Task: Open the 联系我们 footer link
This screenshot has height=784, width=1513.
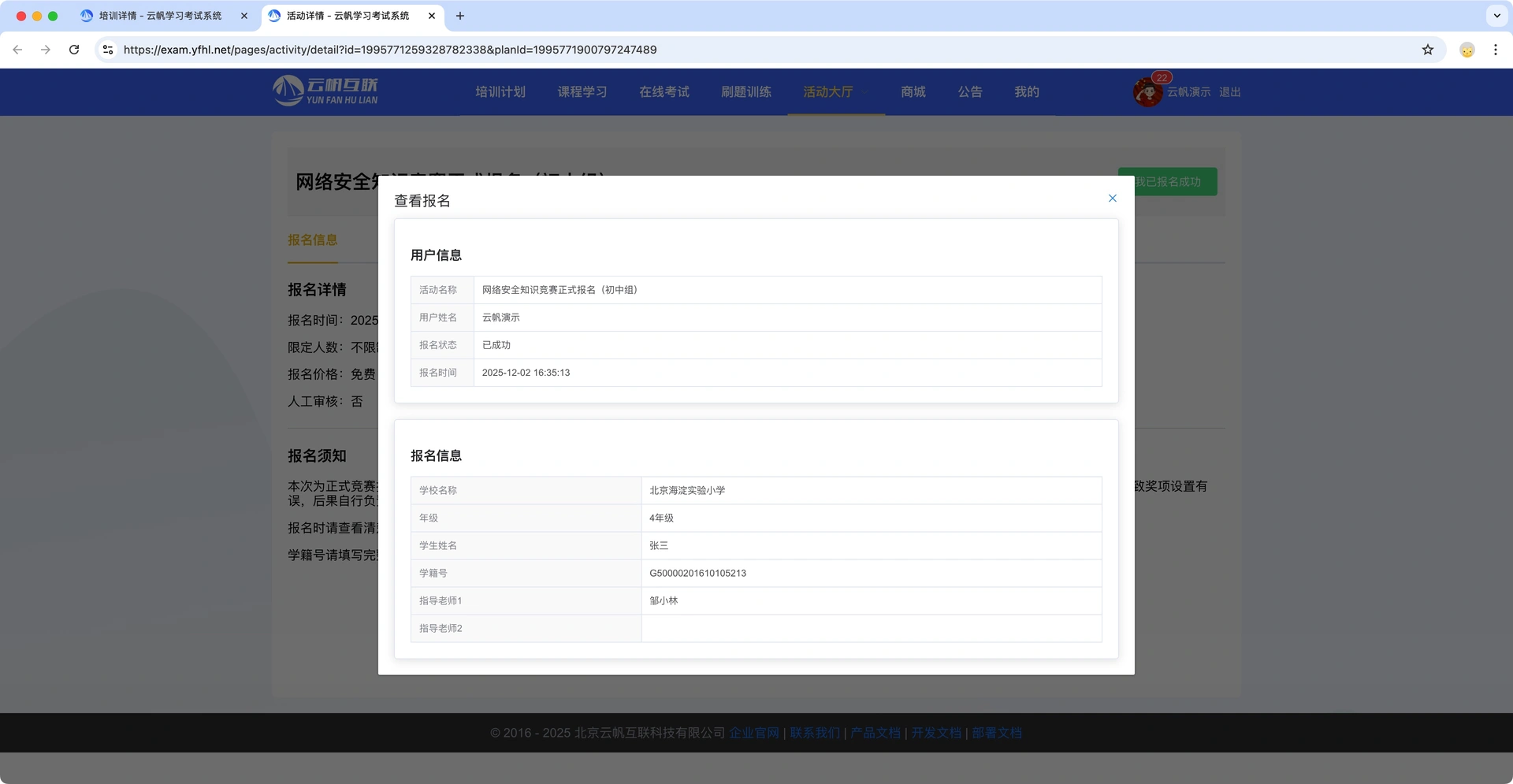Action: (x=815, y=733)
